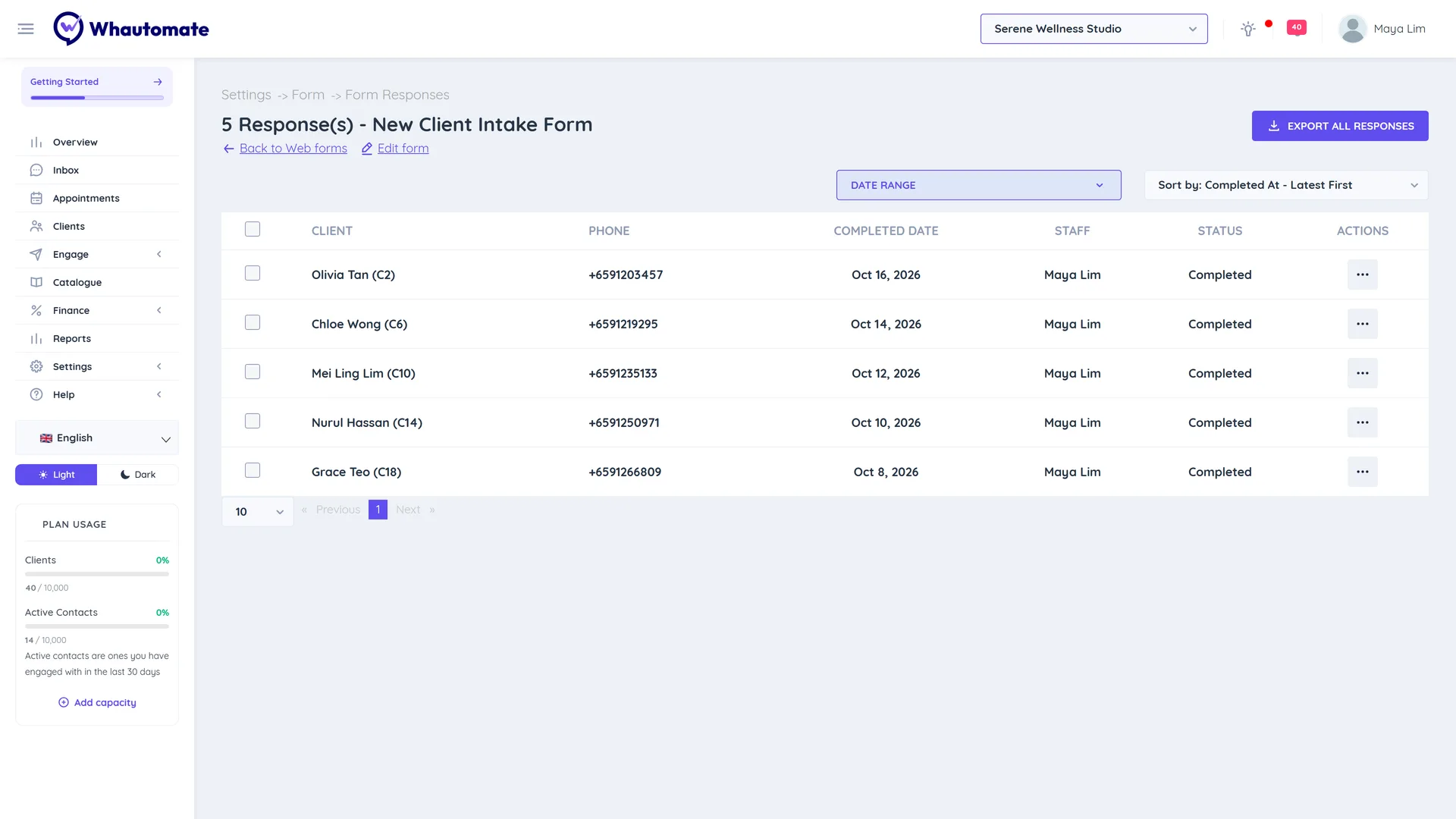Expand the Finance submenu chevron
Viewport: 1456px width, 819px height.
click(x=159, y=311)
